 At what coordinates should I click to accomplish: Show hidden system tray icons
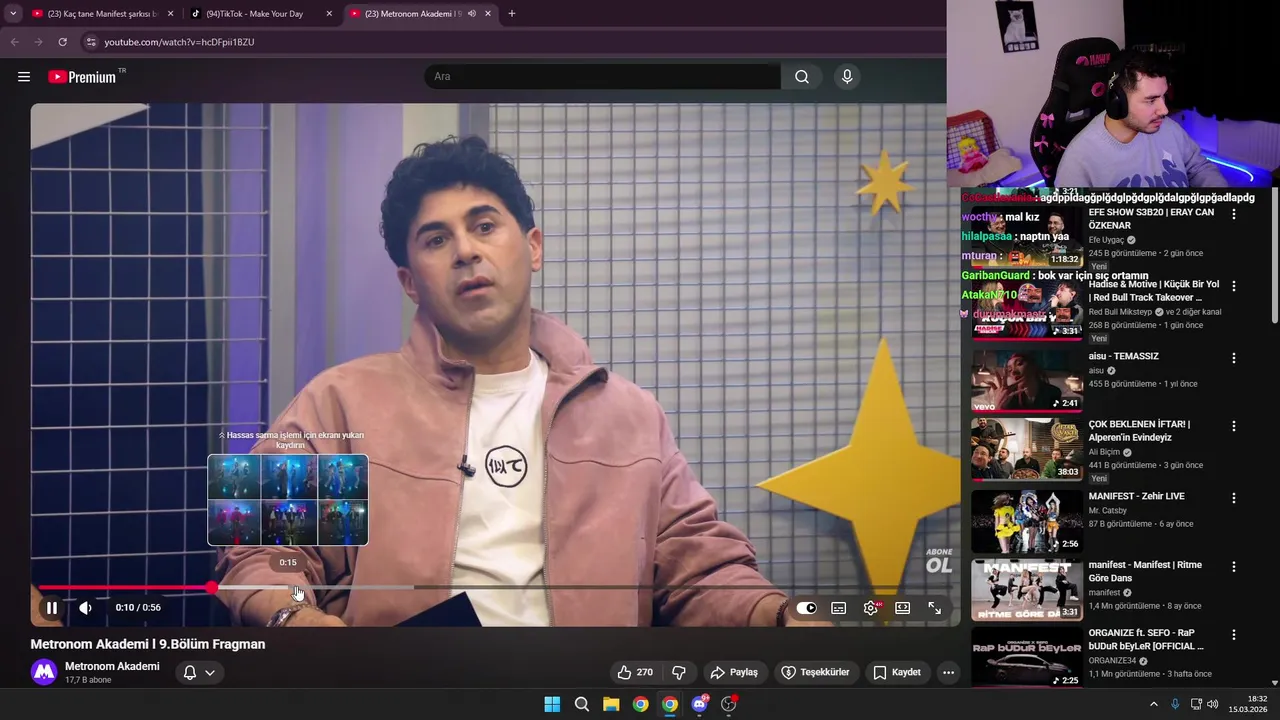click(1153, 704)
